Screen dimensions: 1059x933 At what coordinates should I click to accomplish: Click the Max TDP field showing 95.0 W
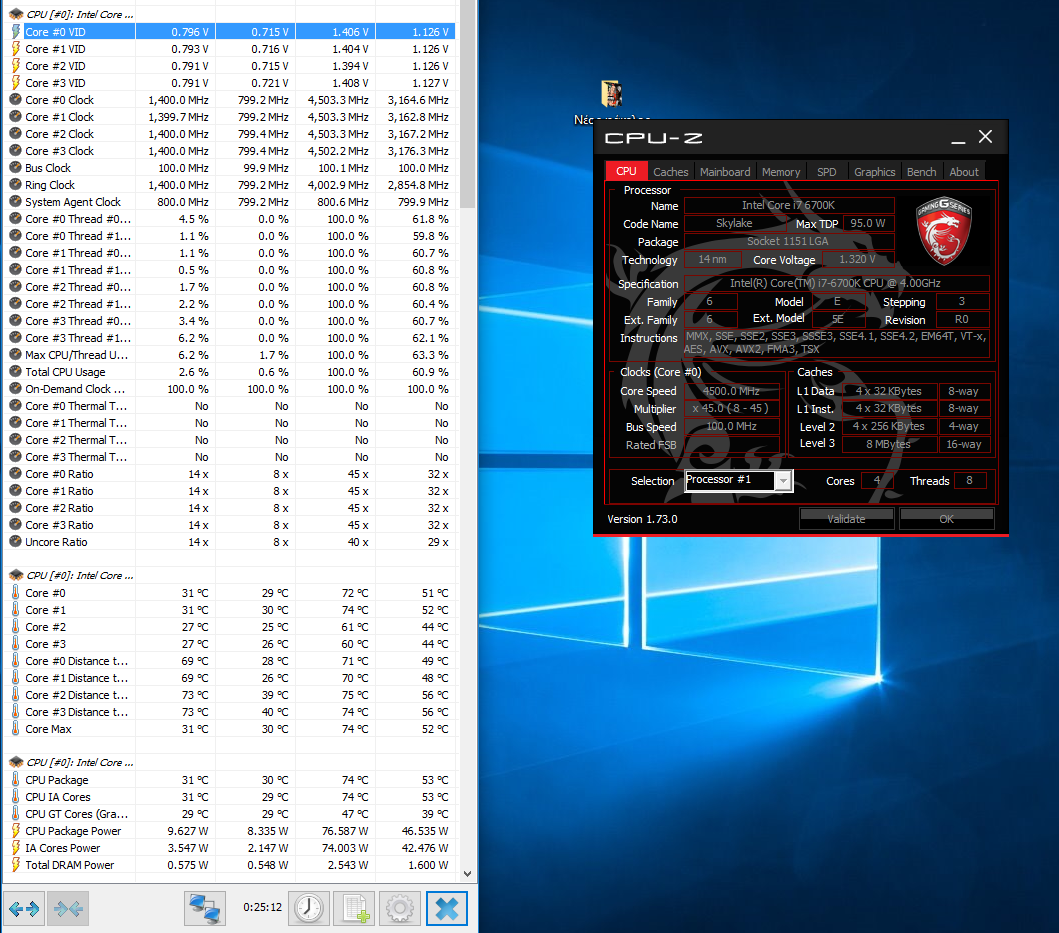[x=868, y=223]
